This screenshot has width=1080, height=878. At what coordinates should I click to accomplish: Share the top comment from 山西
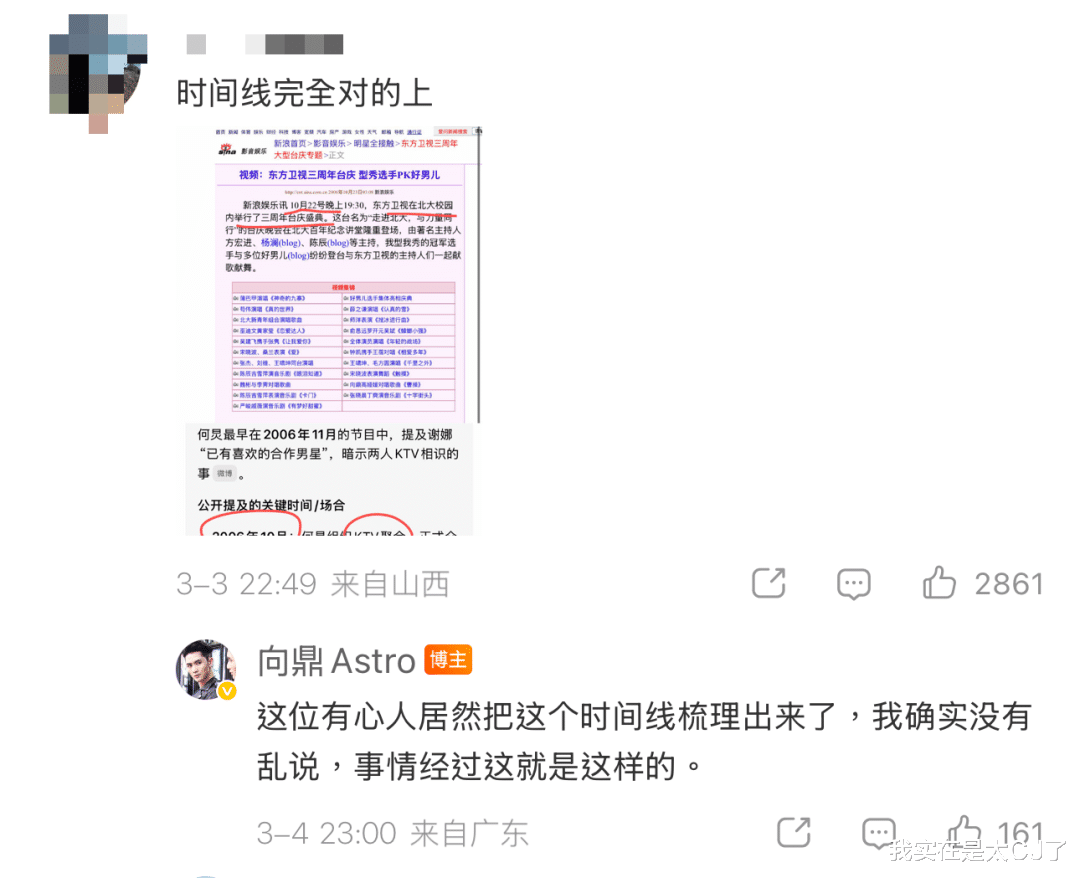tap(769, 583)
